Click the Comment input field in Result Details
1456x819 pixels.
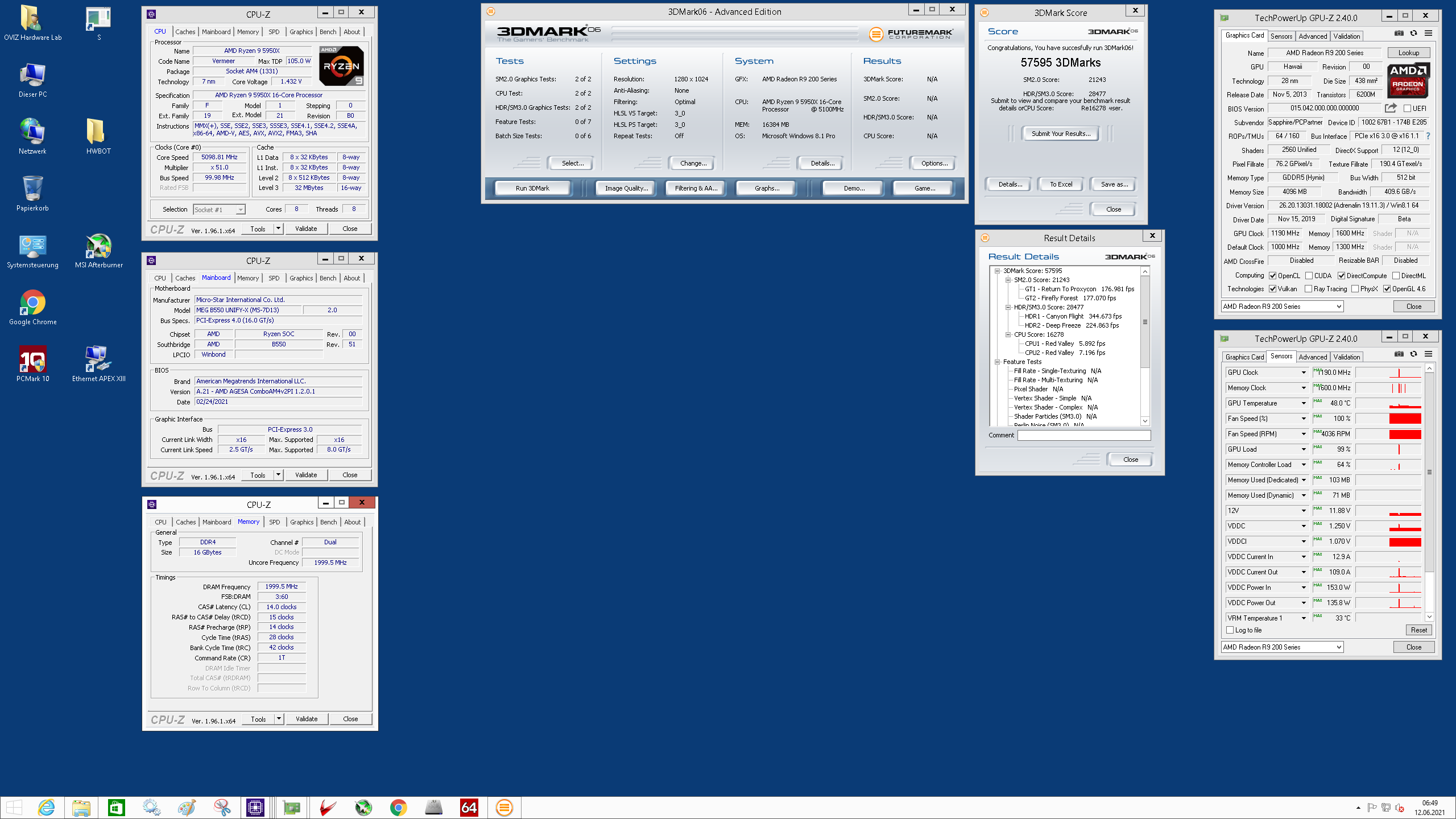point(1084,435)
